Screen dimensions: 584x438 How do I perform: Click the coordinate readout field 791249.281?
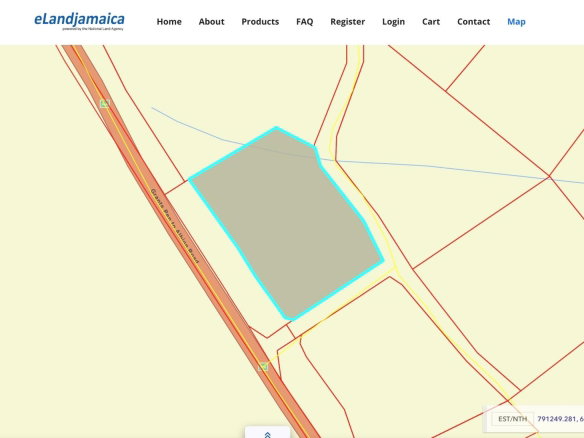tap(560, 419)
